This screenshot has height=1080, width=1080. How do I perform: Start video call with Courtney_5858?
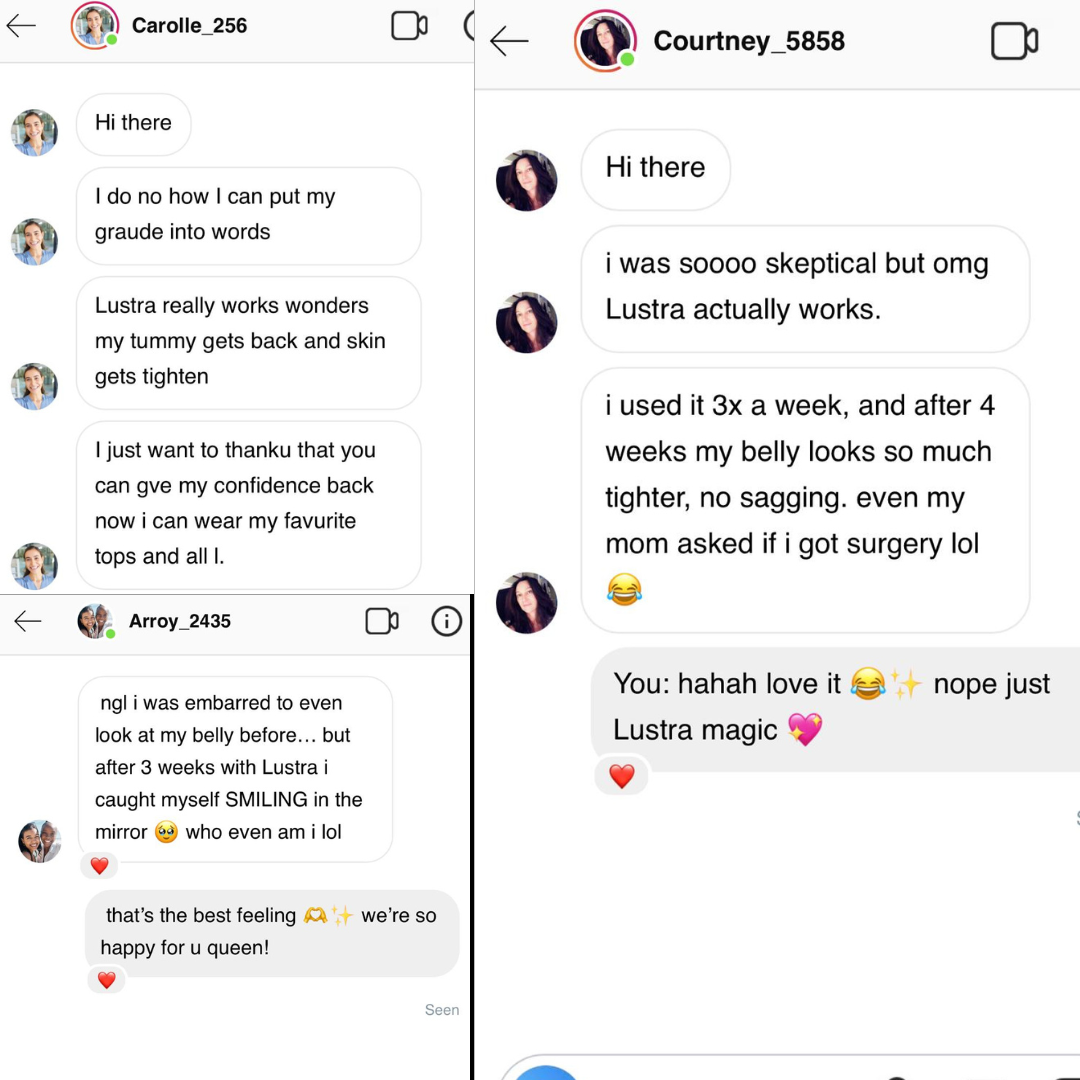[1014, 41]
